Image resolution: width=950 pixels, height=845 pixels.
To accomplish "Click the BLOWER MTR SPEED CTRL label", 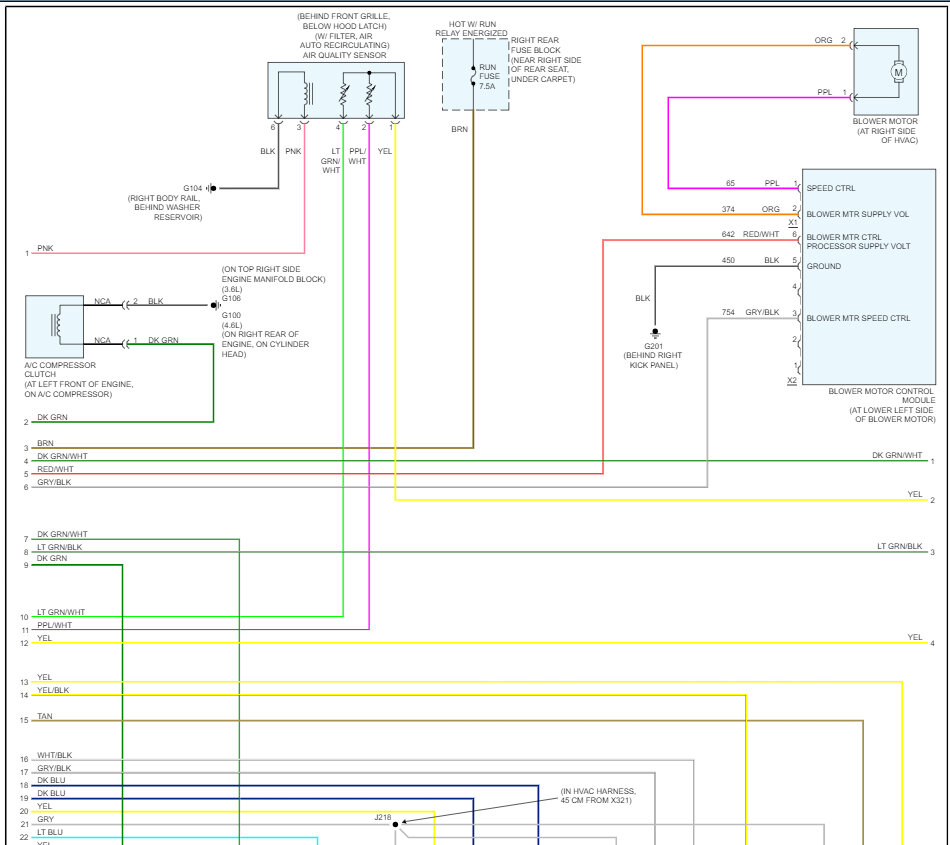I will (x=858, y=318).
